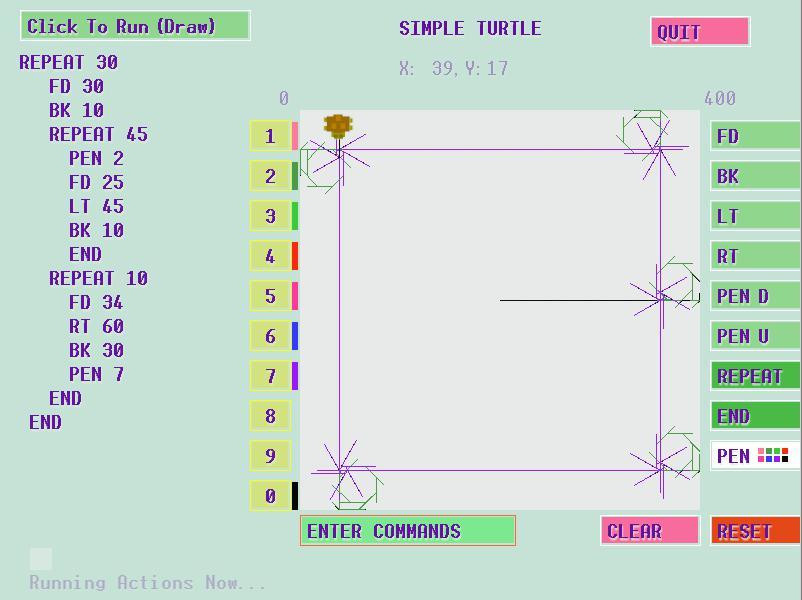This screenshot has width=802, height=600.
Task: Pick number key 0
Action: 270,495
